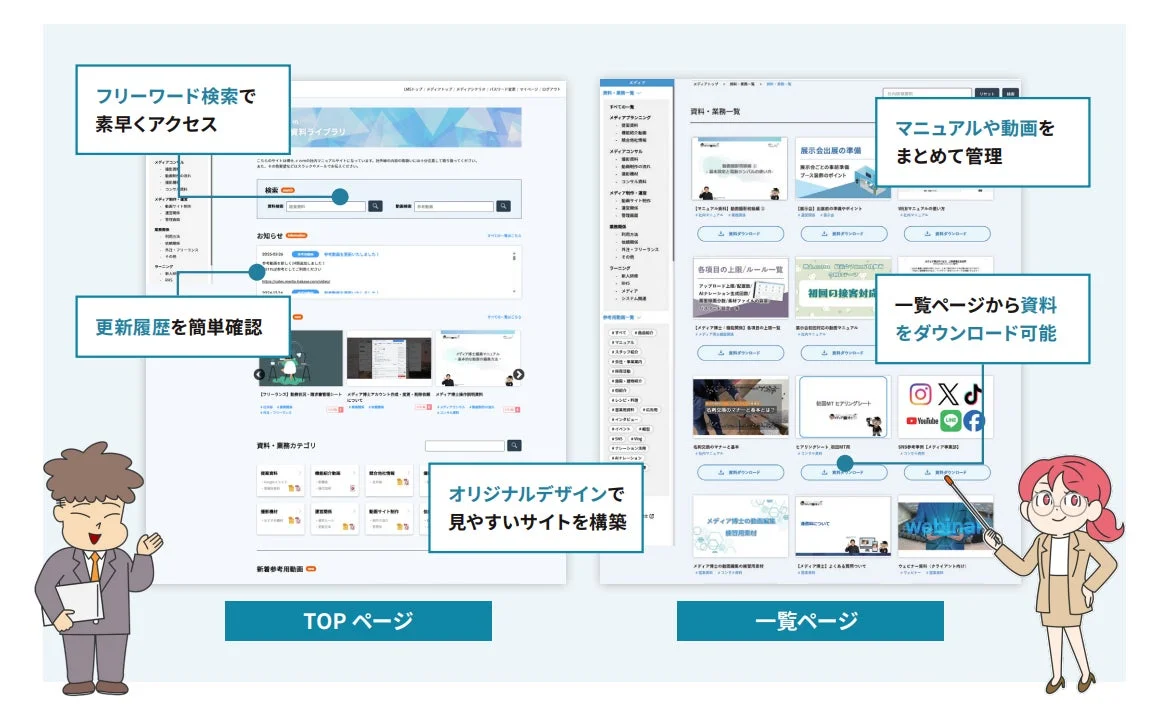
Task: Open ヒアリングシート thumbnail
Action: (x=843, y=407)
